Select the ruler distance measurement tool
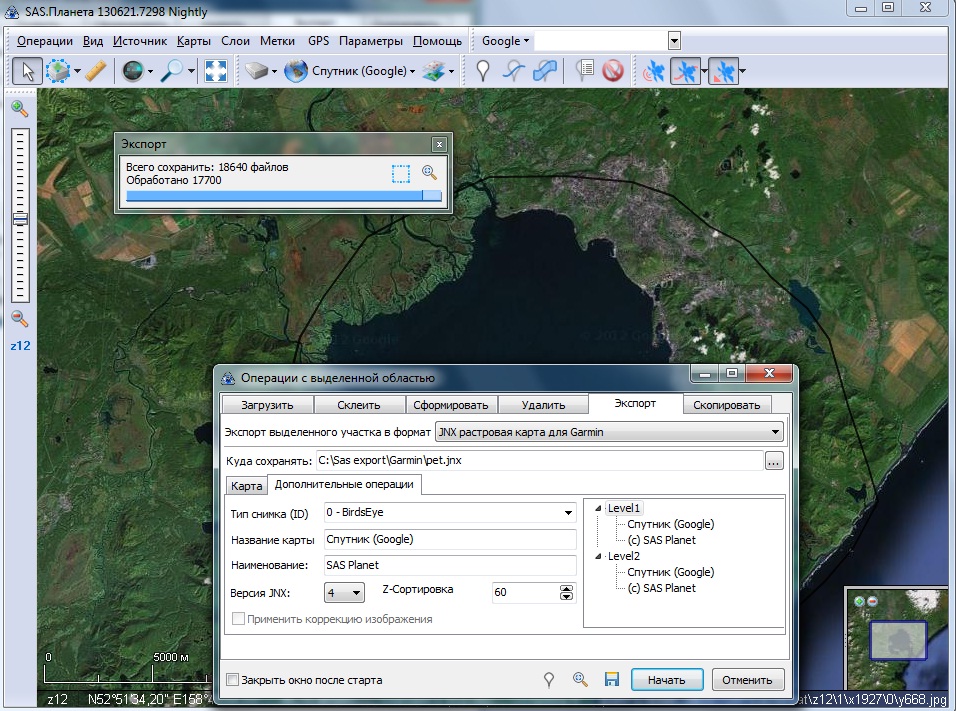Screen dimensions: 956x711 click(x=95, y=71)
